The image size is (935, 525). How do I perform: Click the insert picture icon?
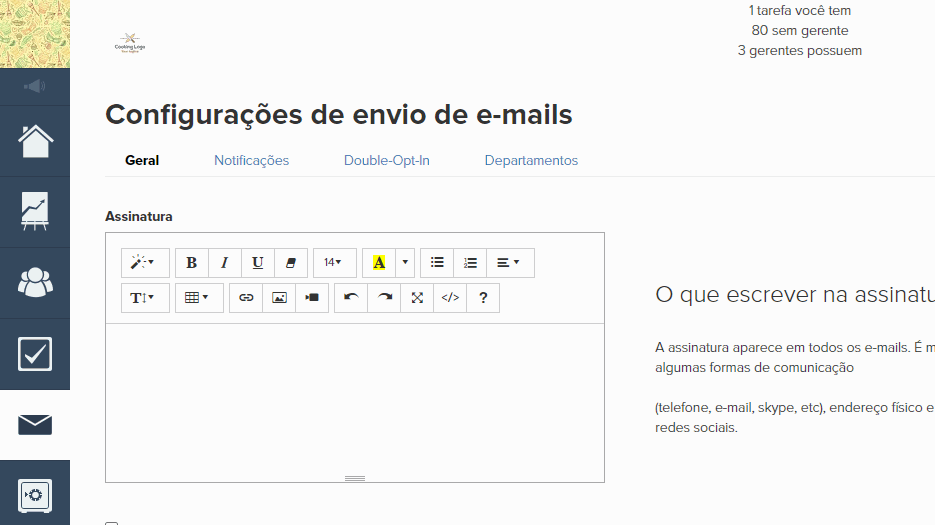tap(279, 298)
